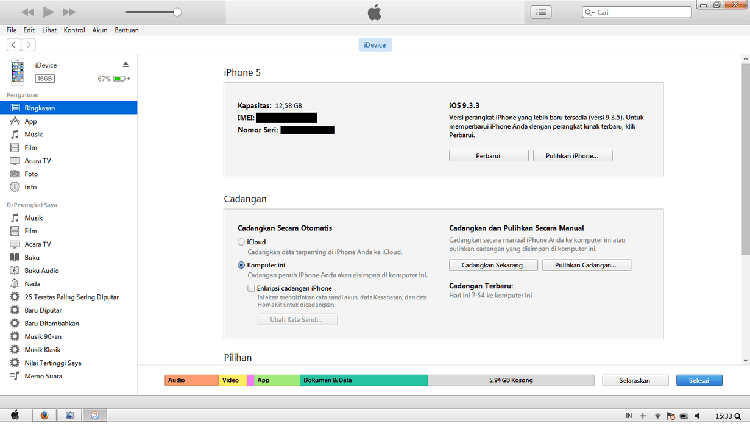Image resolution: width=750 pixels, height=428 pixels.
Task: Click the previous track rewind button
Action: click(28, 12)
